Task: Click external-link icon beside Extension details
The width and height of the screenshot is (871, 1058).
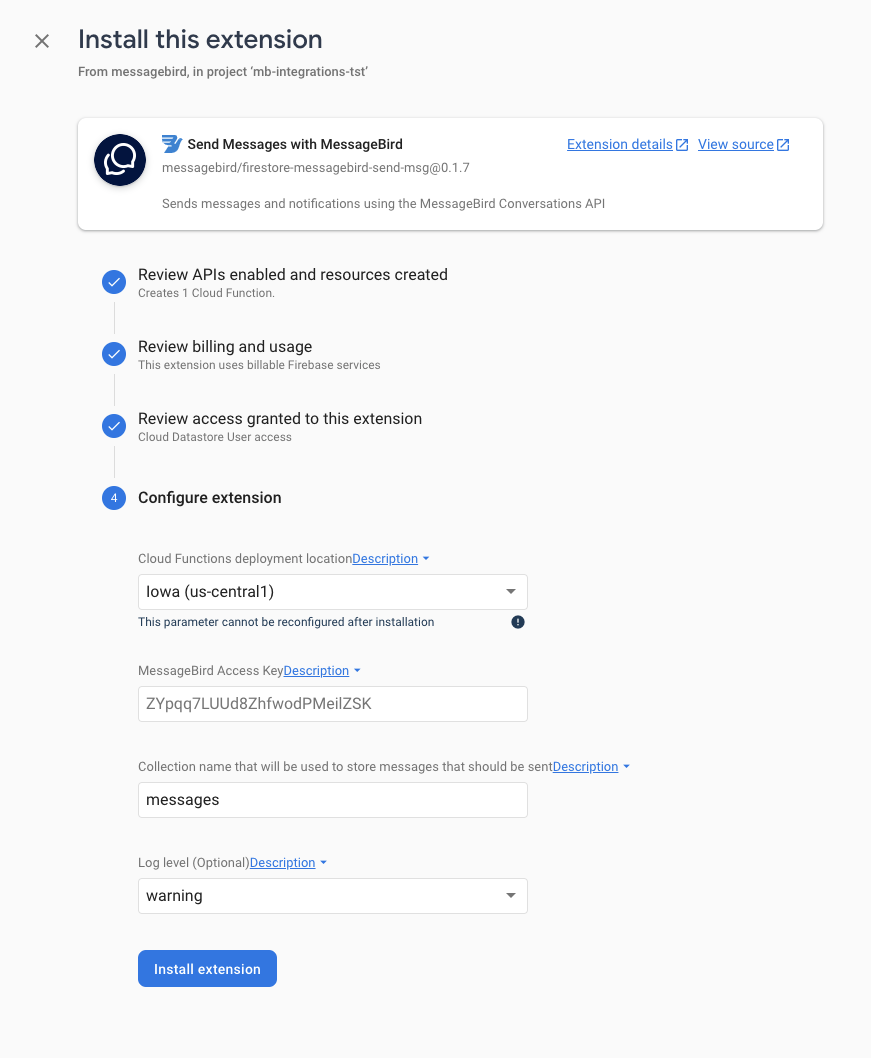Action: pos(682,144)
